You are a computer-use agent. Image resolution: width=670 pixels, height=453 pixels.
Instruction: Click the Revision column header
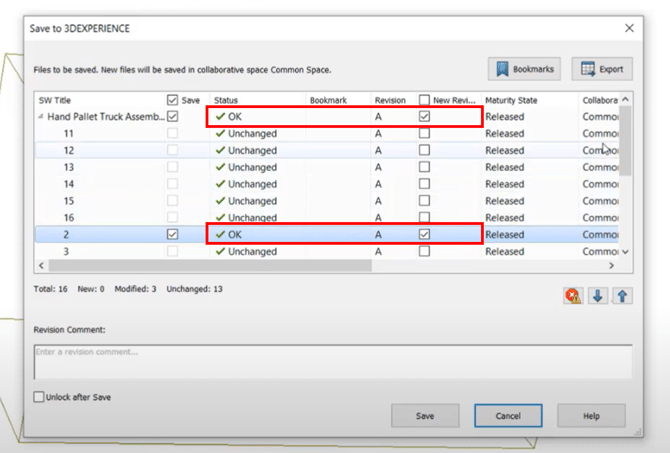(390, 100)
